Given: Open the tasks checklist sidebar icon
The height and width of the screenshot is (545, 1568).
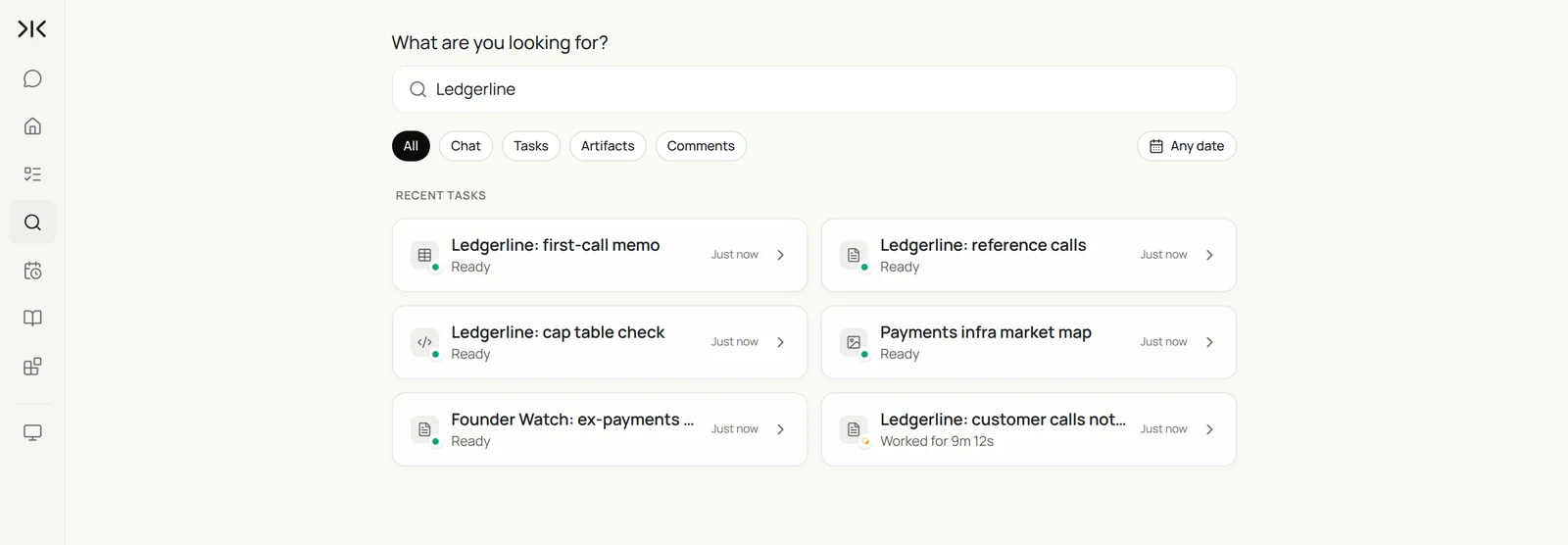Looking at the screenshot, I should 32,174.
